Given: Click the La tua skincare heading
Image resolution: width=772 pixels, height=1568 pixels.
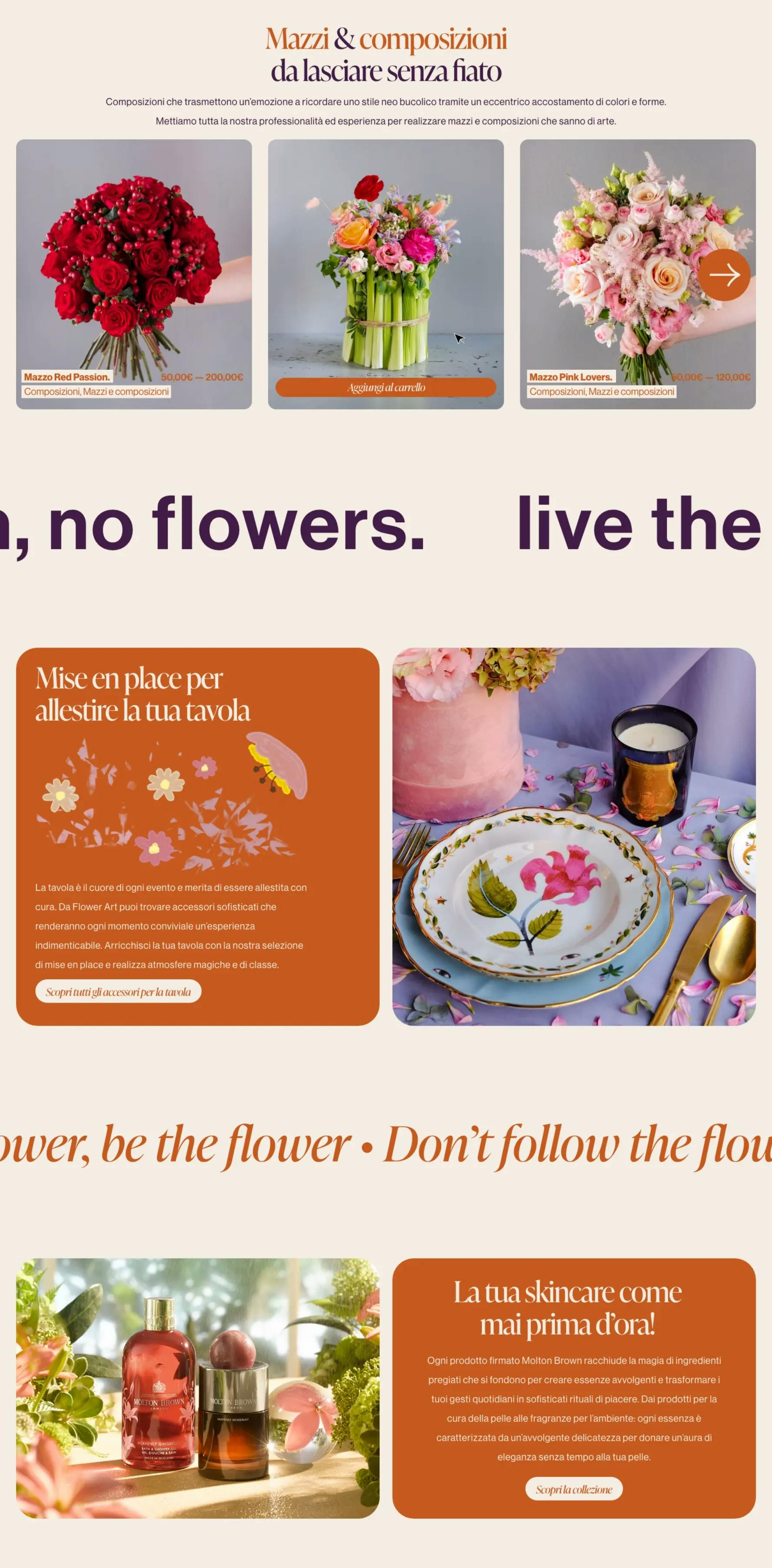Looking at the screenshot, I should 567,1308.
